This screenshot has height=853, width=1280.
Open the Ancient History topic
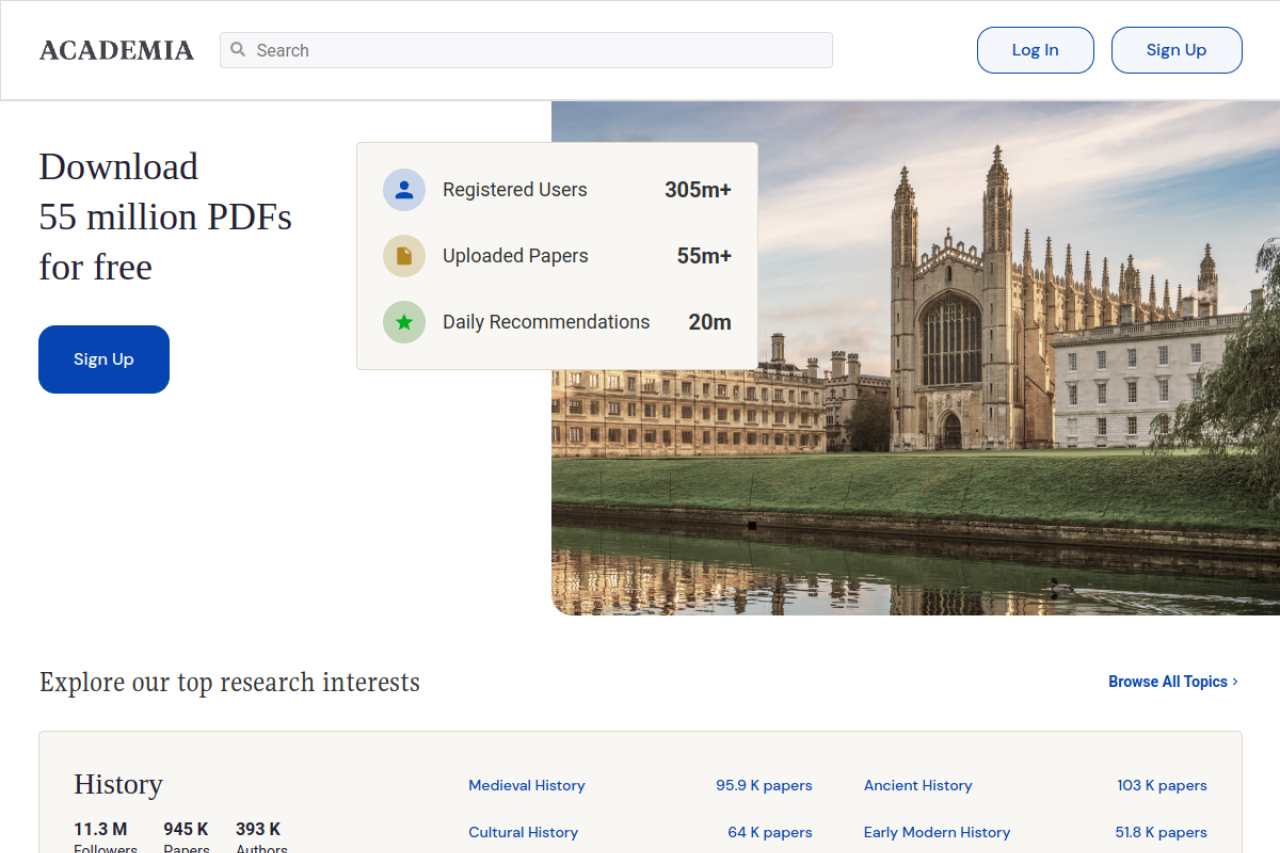click(918, 786)
